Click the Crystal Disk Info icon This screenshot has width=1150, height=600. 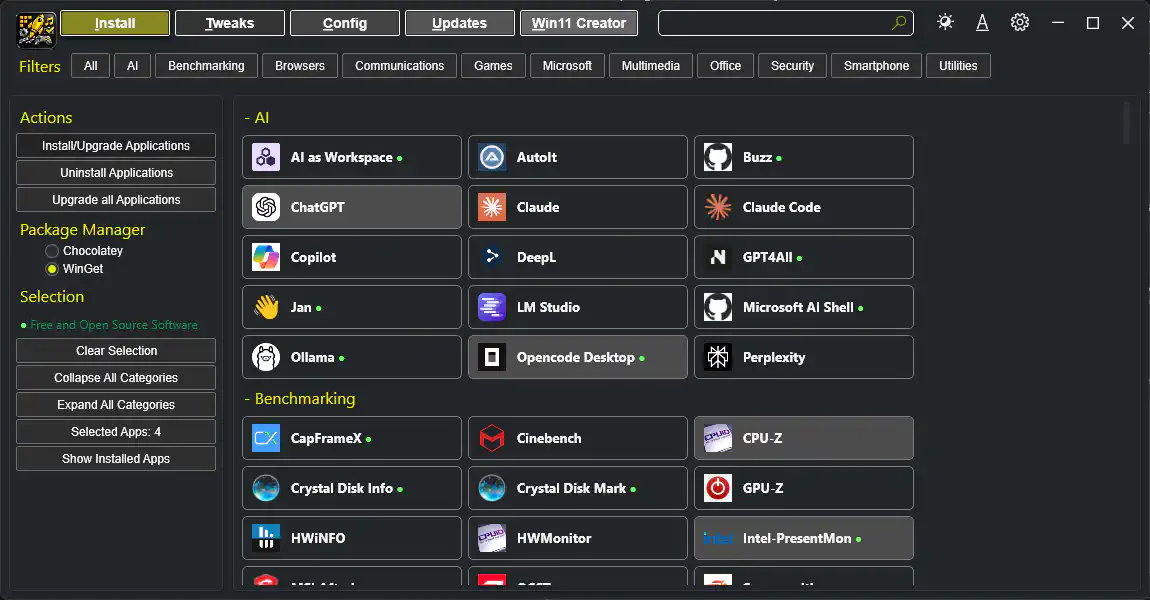(265, 488)
